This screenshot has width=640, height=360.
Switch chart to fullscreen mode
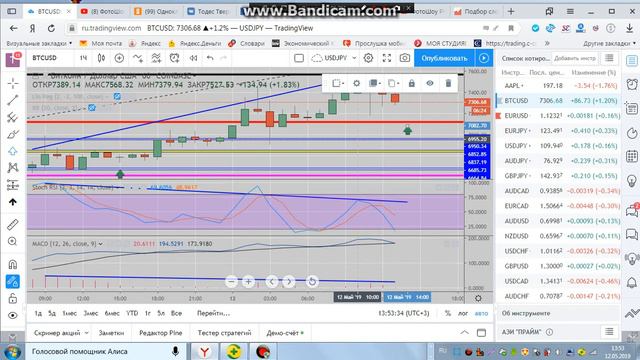tap(387, 58)
